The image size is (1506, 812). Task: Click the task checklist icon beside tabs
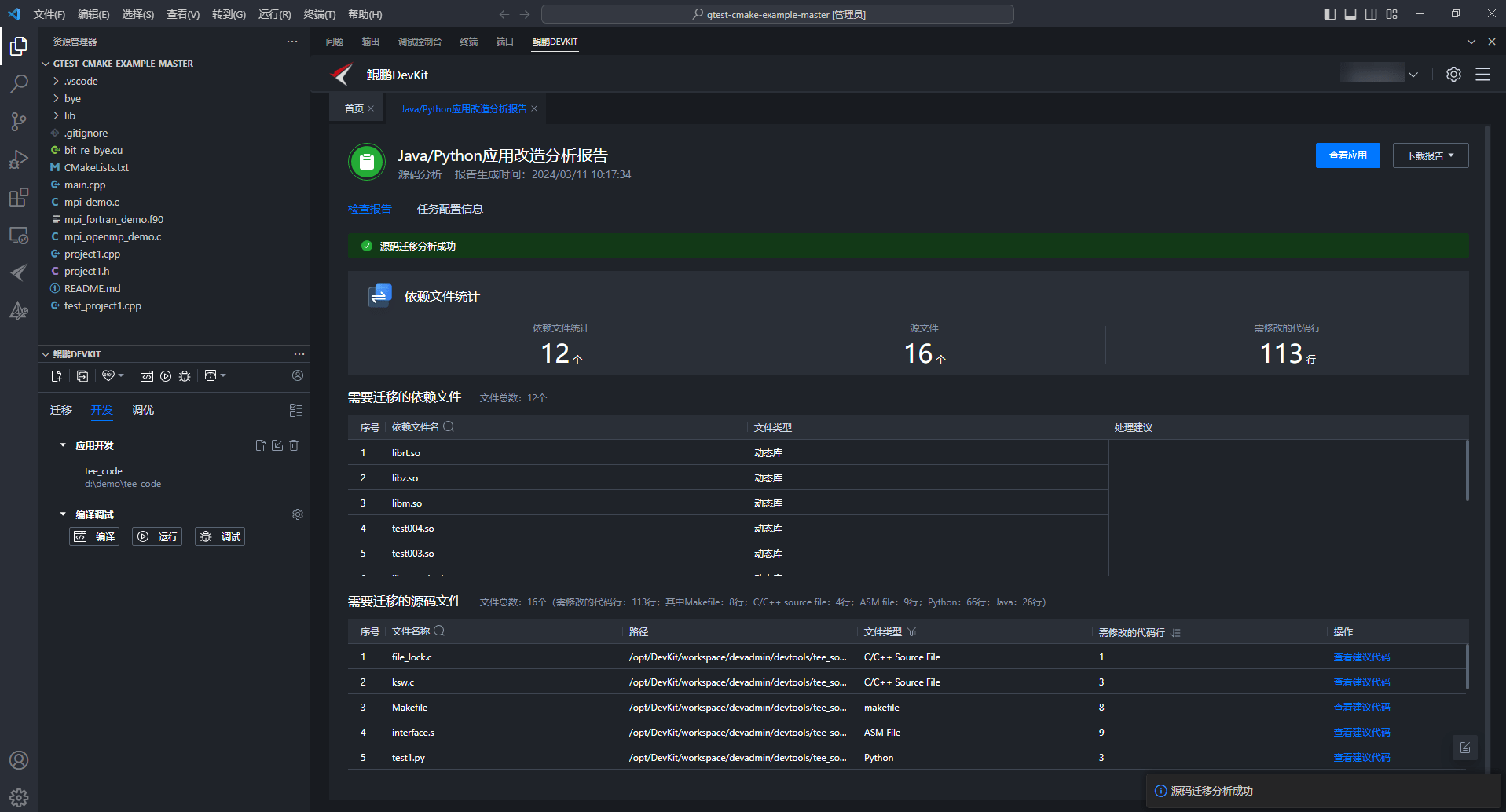pos(296,411)
